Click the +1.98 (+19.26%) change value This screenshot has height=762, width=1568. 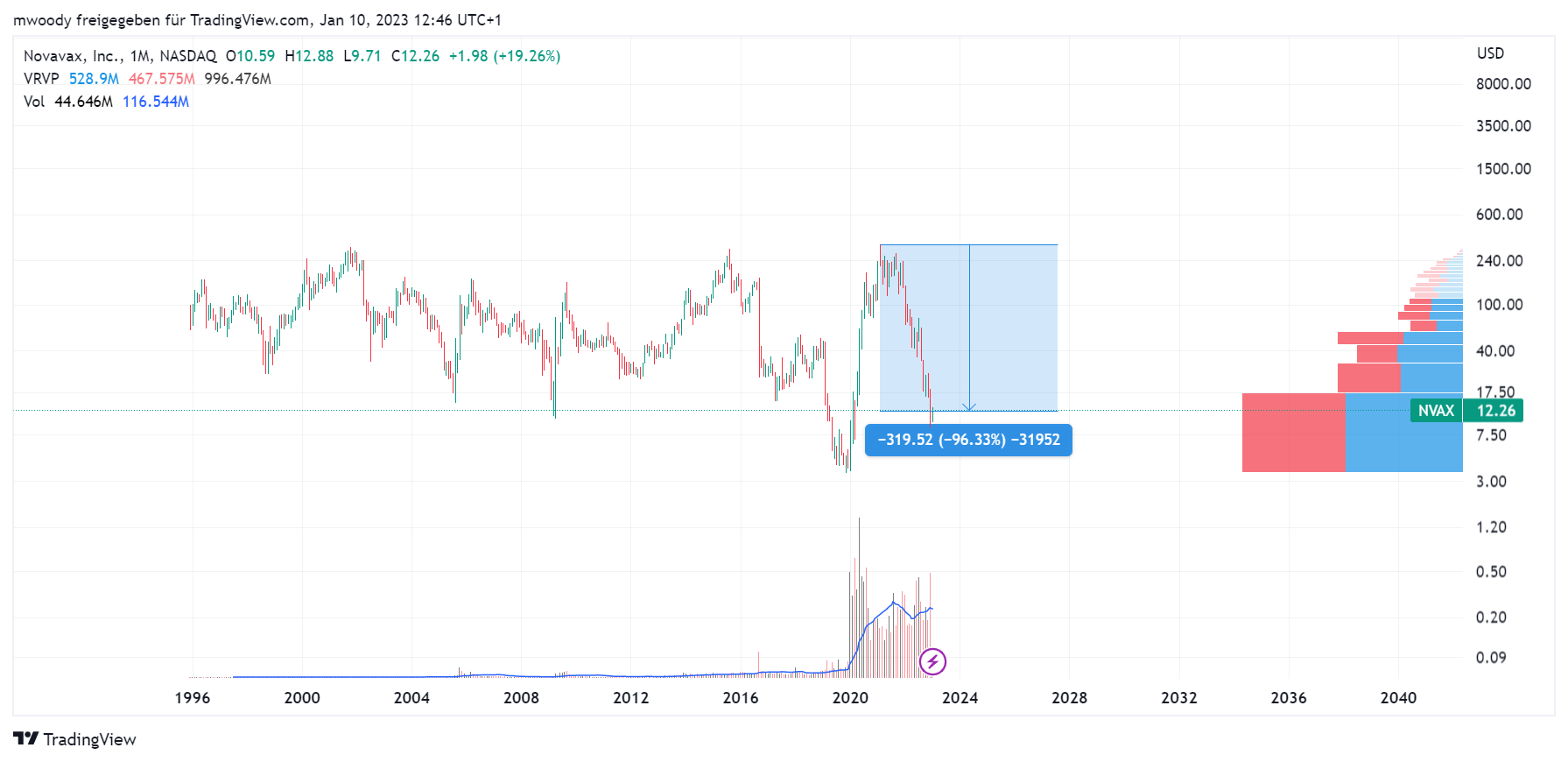click(x=504, y=56)
